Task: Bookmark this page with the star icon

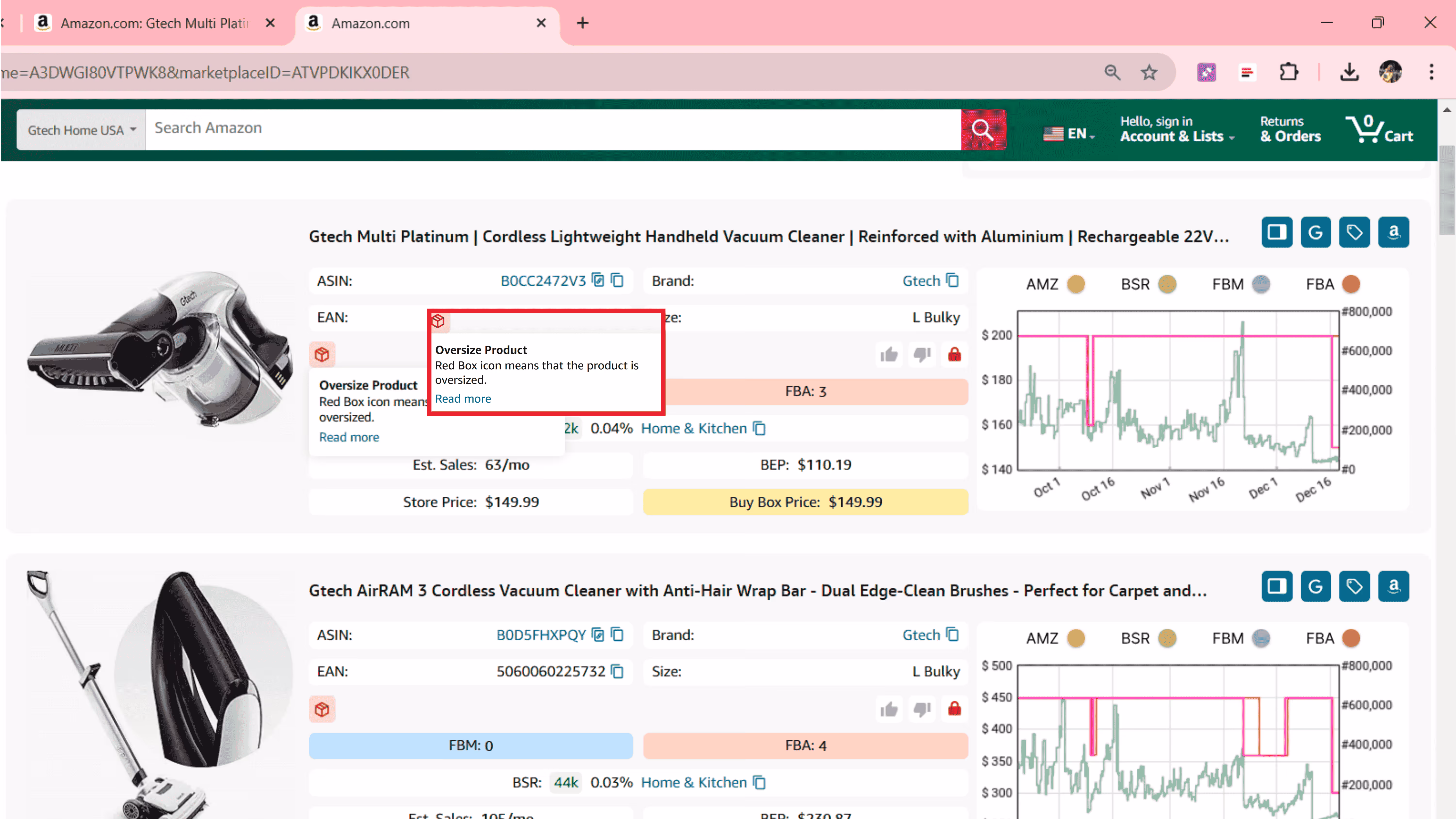Action: (1149, 72)
